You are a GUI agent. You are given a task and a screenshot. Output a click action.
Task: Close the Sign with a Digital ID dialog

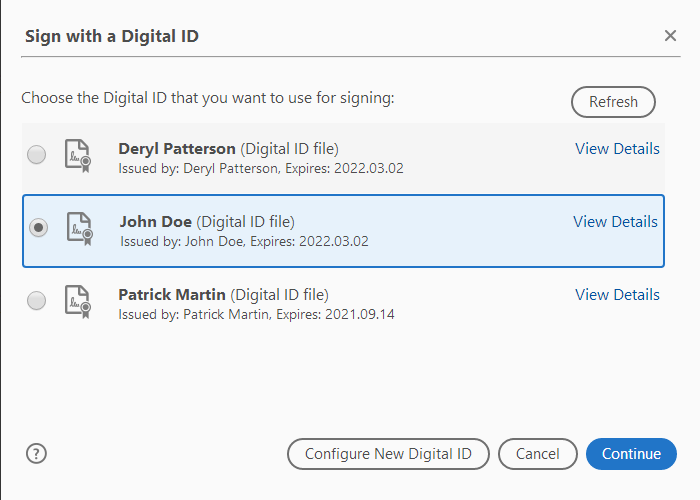[670, 36]
